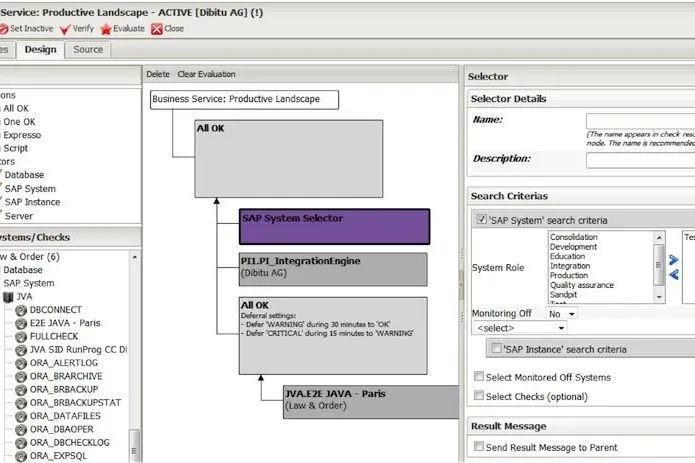Click the left arrow to remove system role
This screenshot has height=463, width=695.
(673, 275)
